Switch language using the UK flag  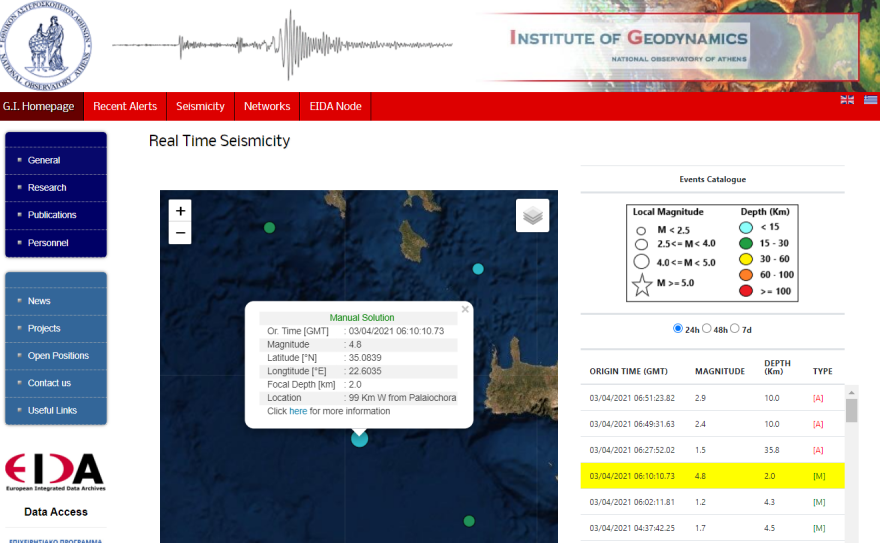(x=847, y=100)
